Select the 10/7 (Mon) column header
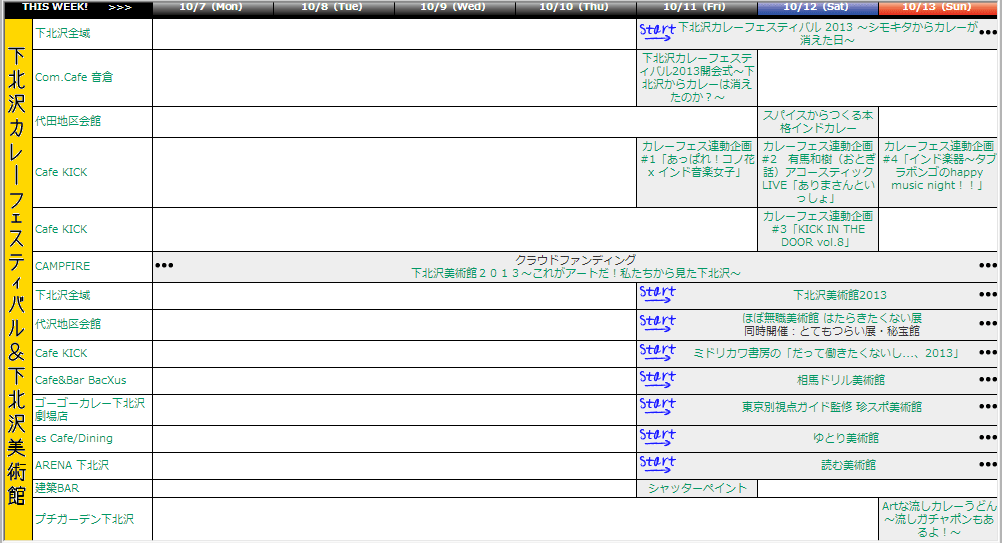Image resolution: width=1002 pixels, height=543 pixels. 212,7
